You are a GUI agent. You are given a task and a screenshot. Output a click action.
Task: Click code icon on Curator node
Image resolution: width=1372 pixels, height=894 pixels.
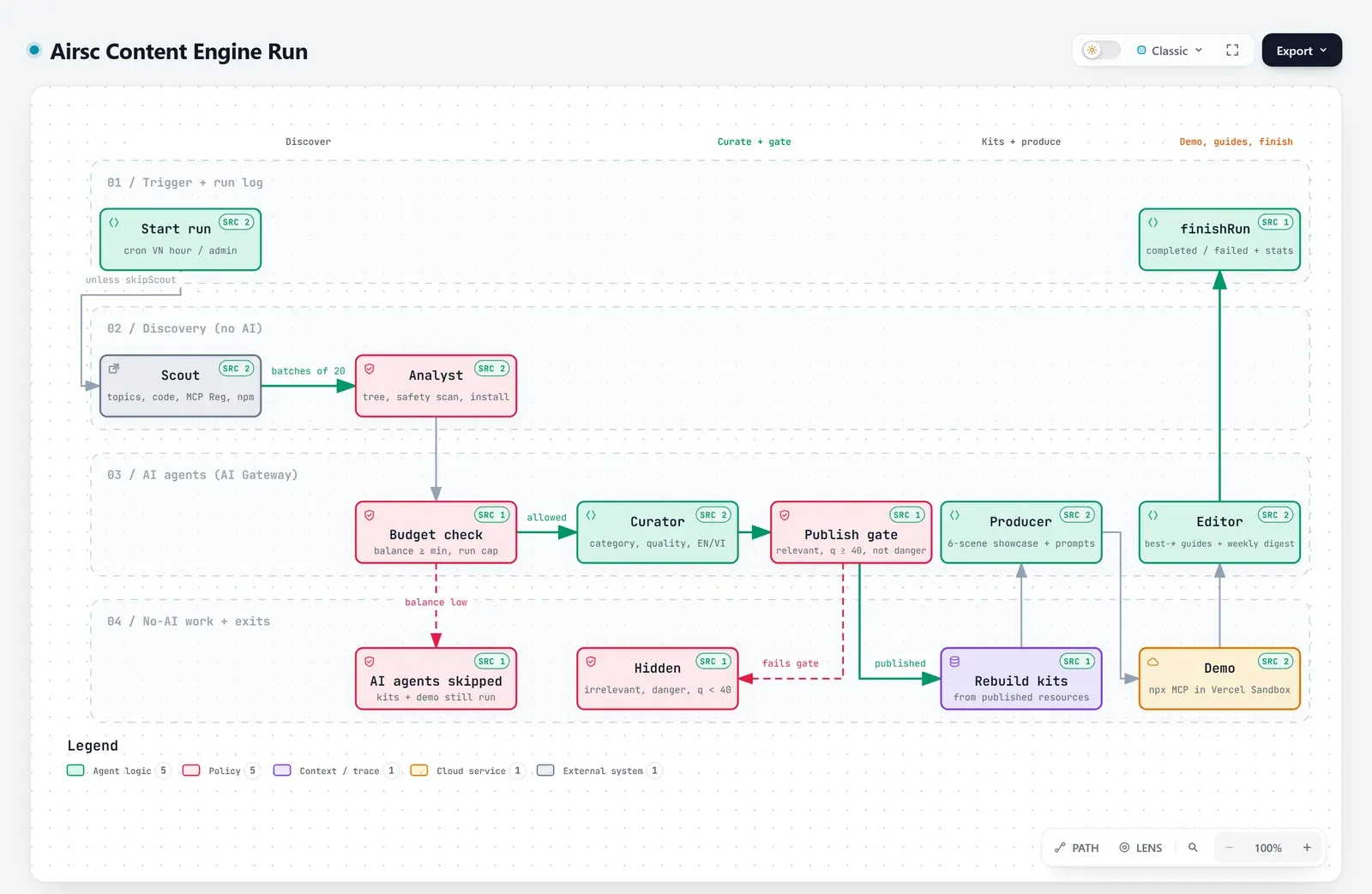[591, 515]
